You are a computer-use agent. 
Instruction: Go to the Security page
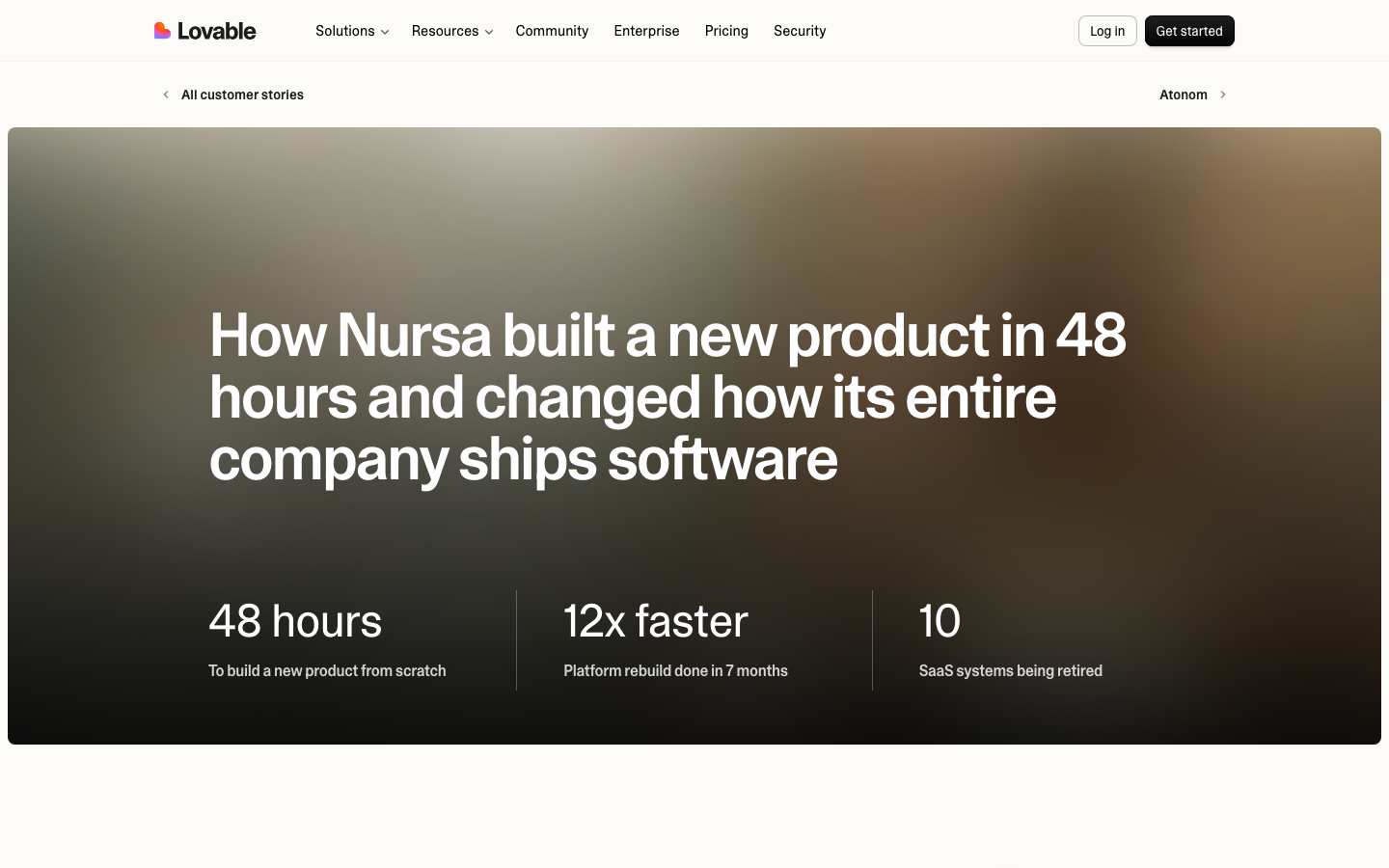[800, 31]
